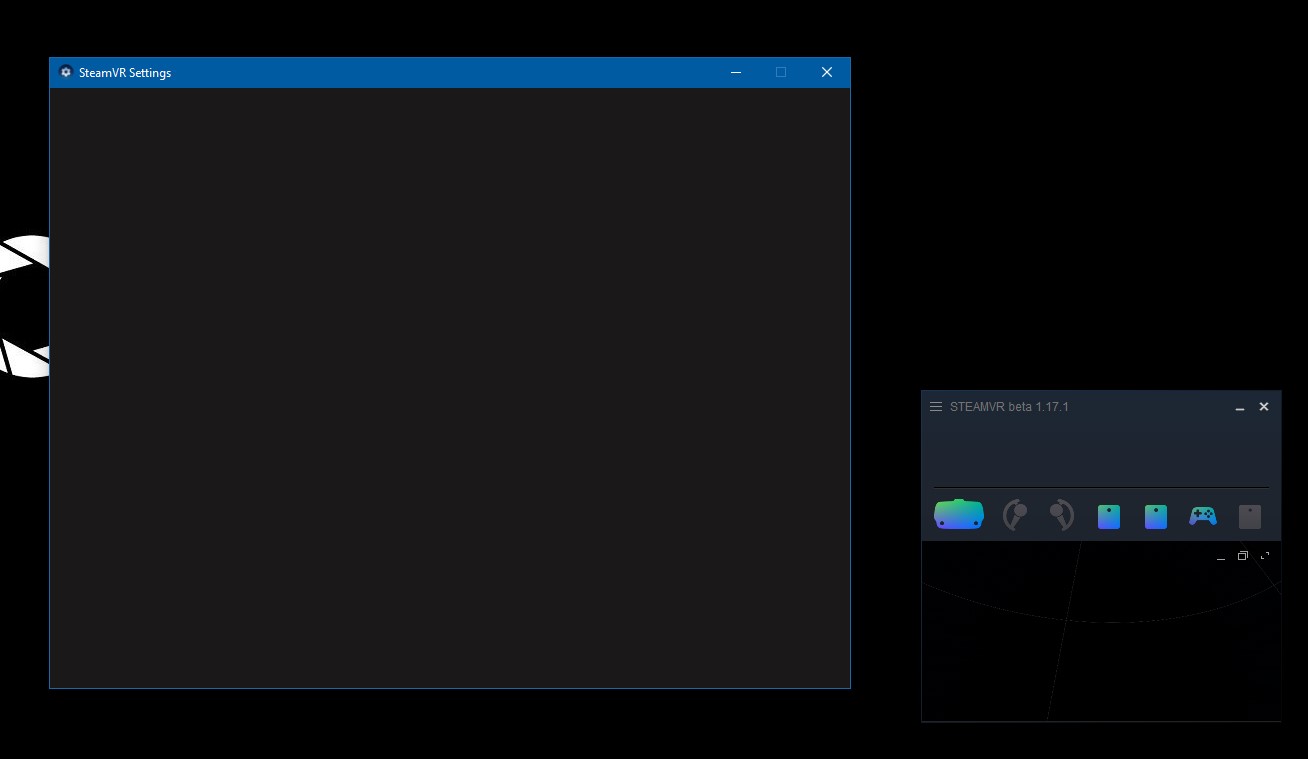Viewport: 1308px width, 759px height.
Task: Click the inactive left controller icon
Action: point(1015,515)
